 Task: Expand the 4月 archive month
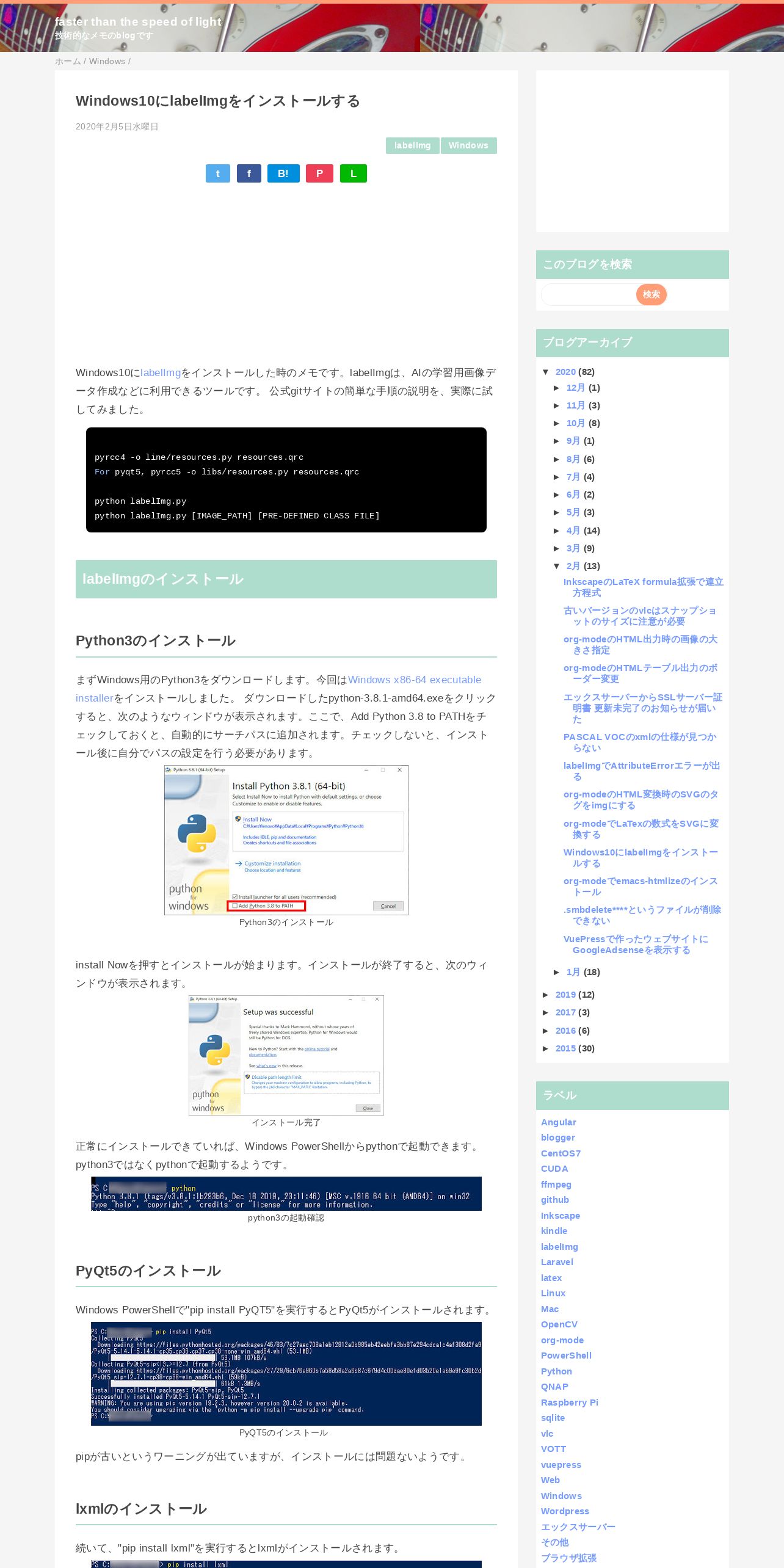coord(557,531)
